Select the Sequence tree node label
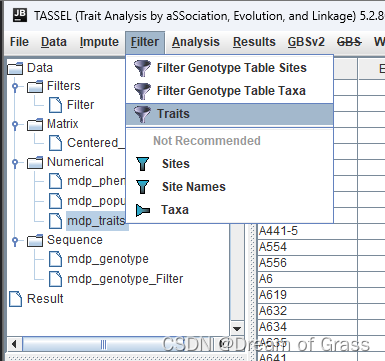This screenshot has width=385, height=361. (75, 240)
